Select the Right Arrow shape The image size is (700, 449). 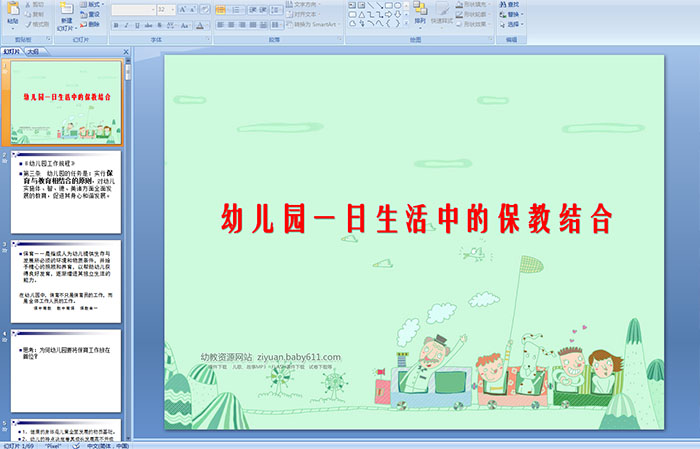388,14
